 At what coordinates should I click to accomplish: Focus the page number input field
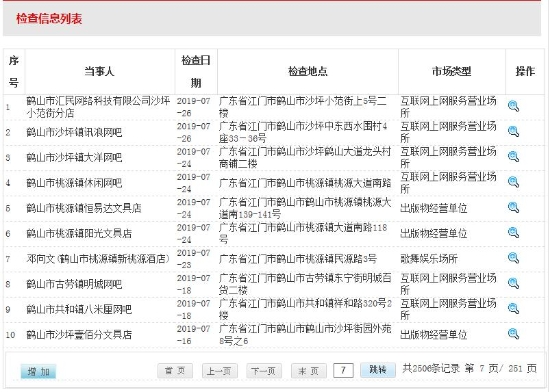point(343,370)
